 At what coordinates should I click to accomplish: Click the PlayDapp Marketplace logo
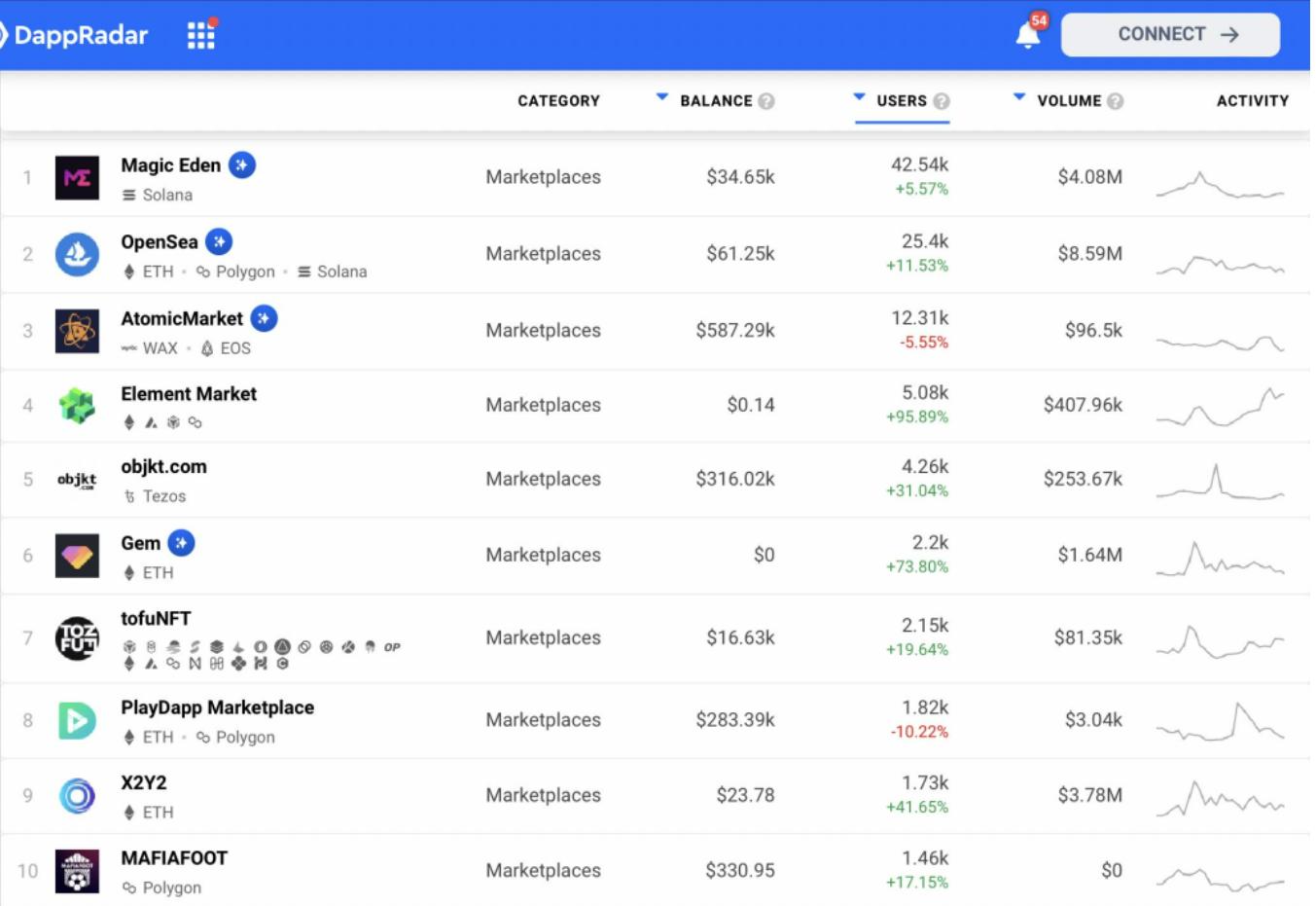coord(77,720)
